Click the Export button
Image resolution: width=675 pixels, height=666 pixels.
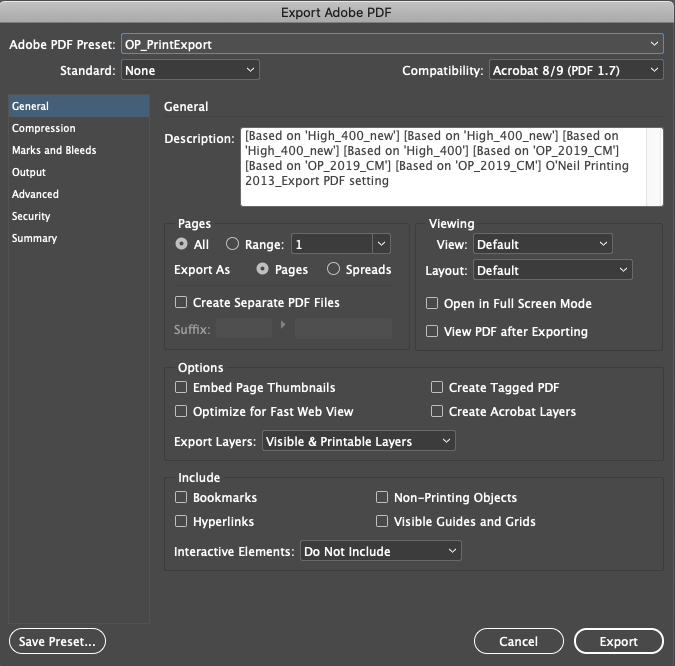[619, 641]
